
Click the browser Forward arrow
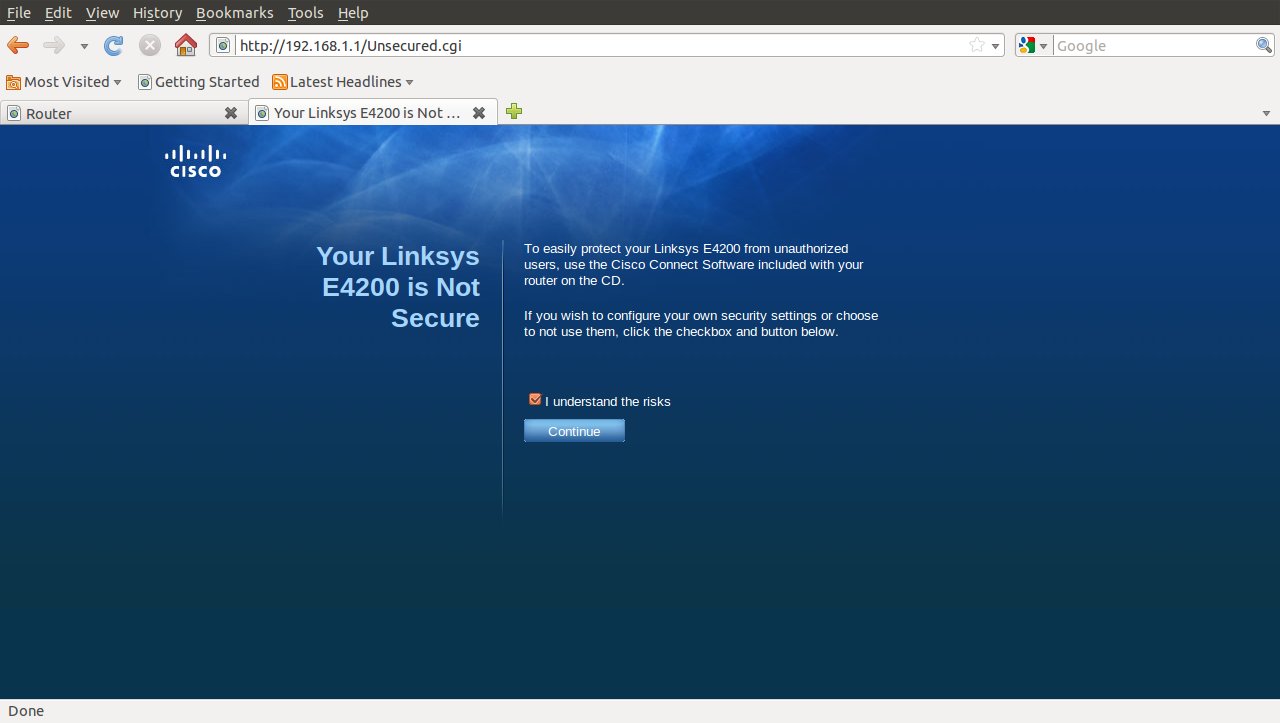pyautogui.click(x=54, y=45)
